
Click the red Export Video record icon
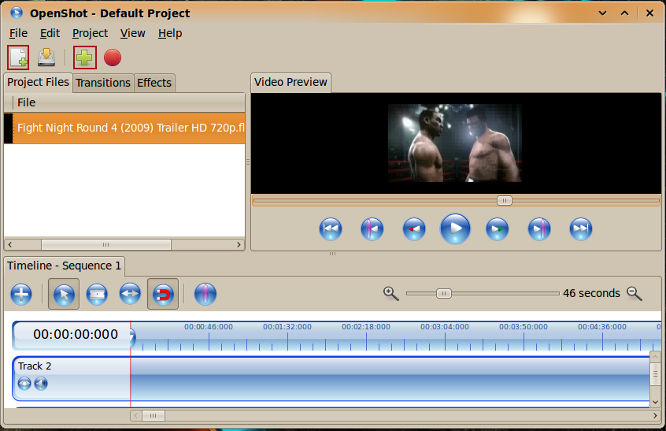click(113, 58)
